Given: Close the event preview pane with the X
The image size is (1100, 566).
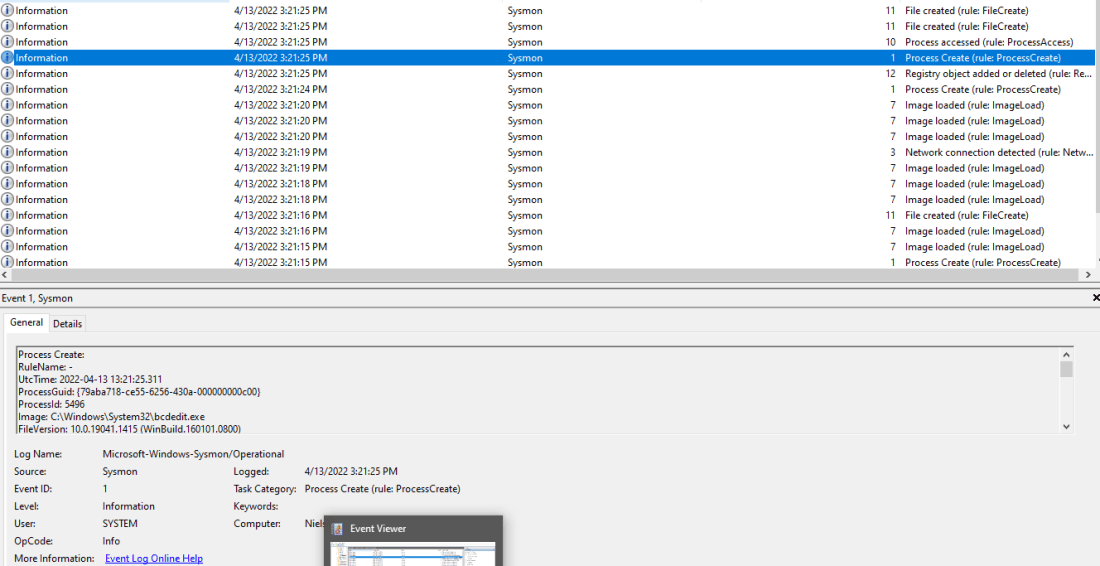Looking at the screenshot, I should point(1096,298).
